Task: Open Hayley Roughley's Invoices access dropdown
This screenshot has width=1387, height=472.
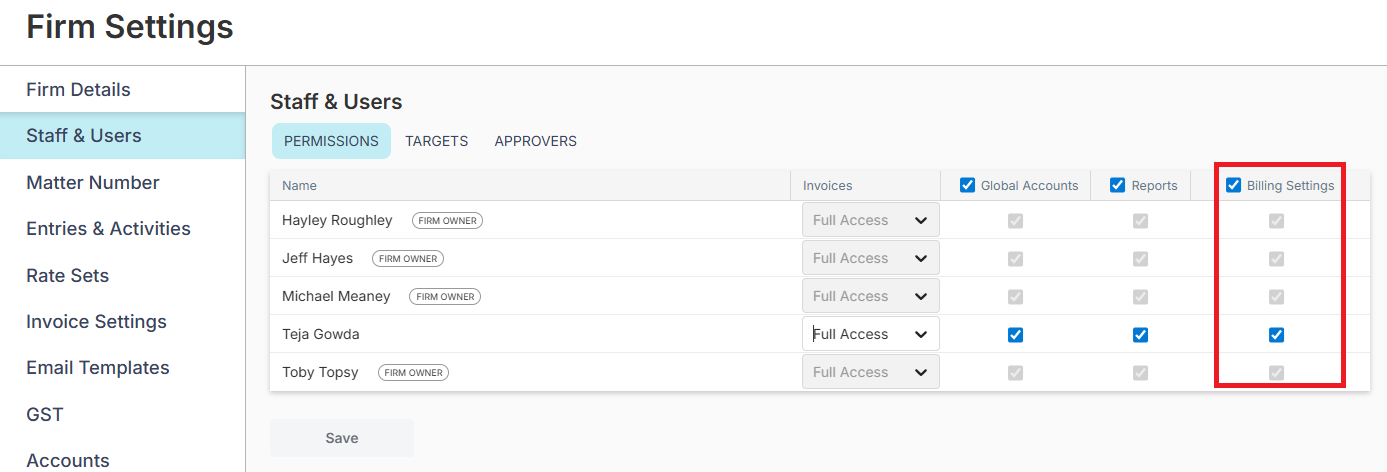Action: click(870, 220)
